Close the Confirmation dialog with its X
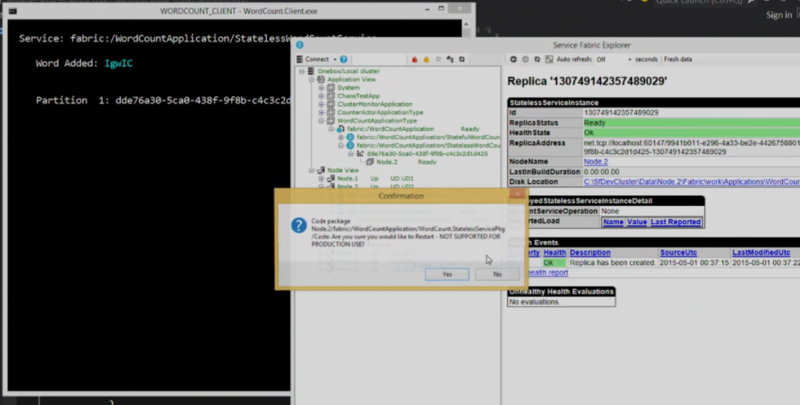This screenshot has height=405, width=800. coord(517,194)
